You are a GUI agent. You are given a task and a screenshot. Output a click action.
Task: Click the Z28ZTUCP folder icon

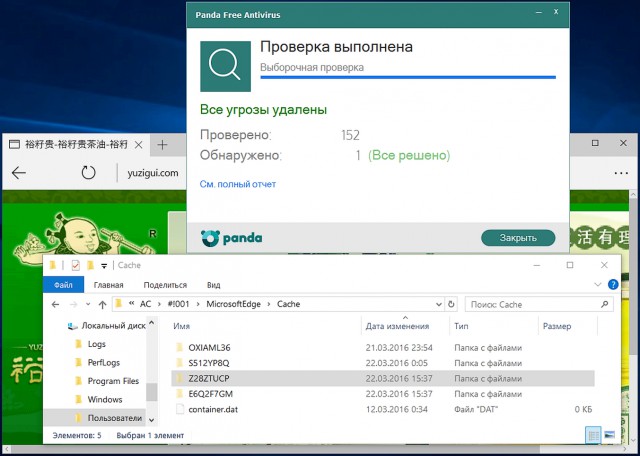[x=179, y=378]
